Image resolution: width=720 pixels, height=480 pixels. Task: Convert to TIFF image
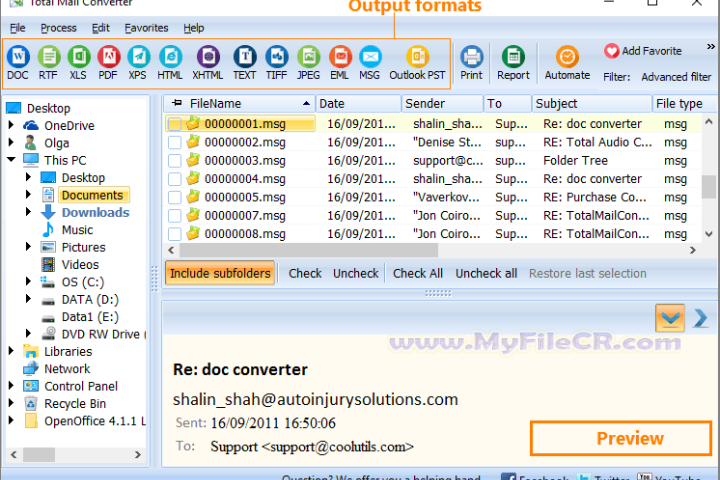point(276,63)
